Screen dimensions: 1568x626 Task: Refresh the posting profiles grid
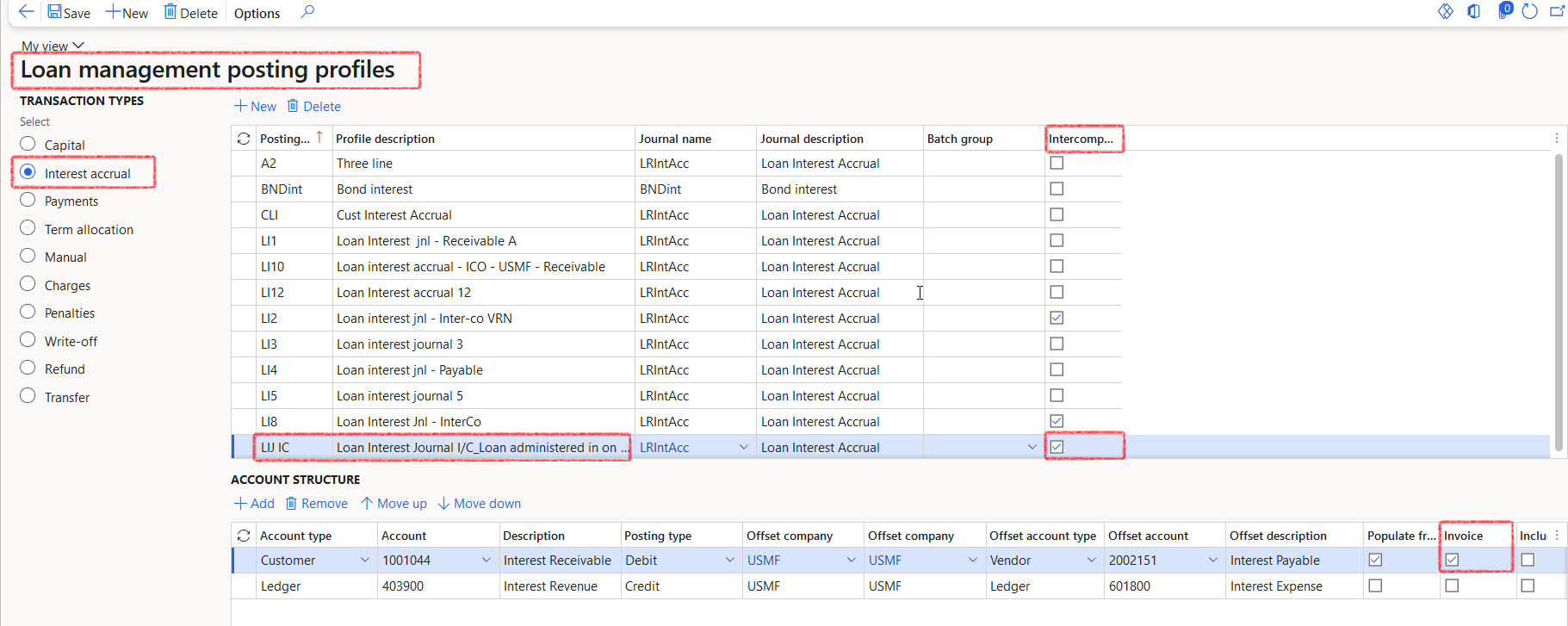click(x=244, y=139)
